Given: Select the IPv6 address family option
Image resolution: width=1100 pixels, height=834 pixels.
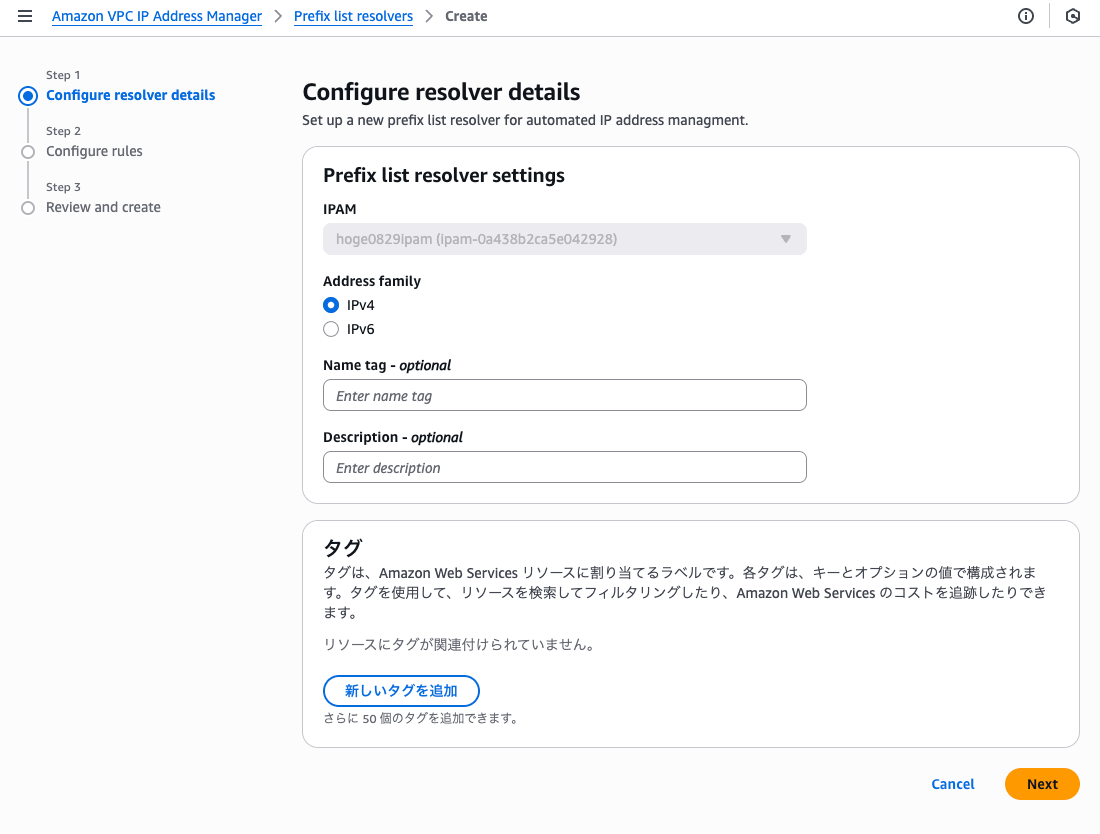Looking at the screenshot, I should [331, 329].
